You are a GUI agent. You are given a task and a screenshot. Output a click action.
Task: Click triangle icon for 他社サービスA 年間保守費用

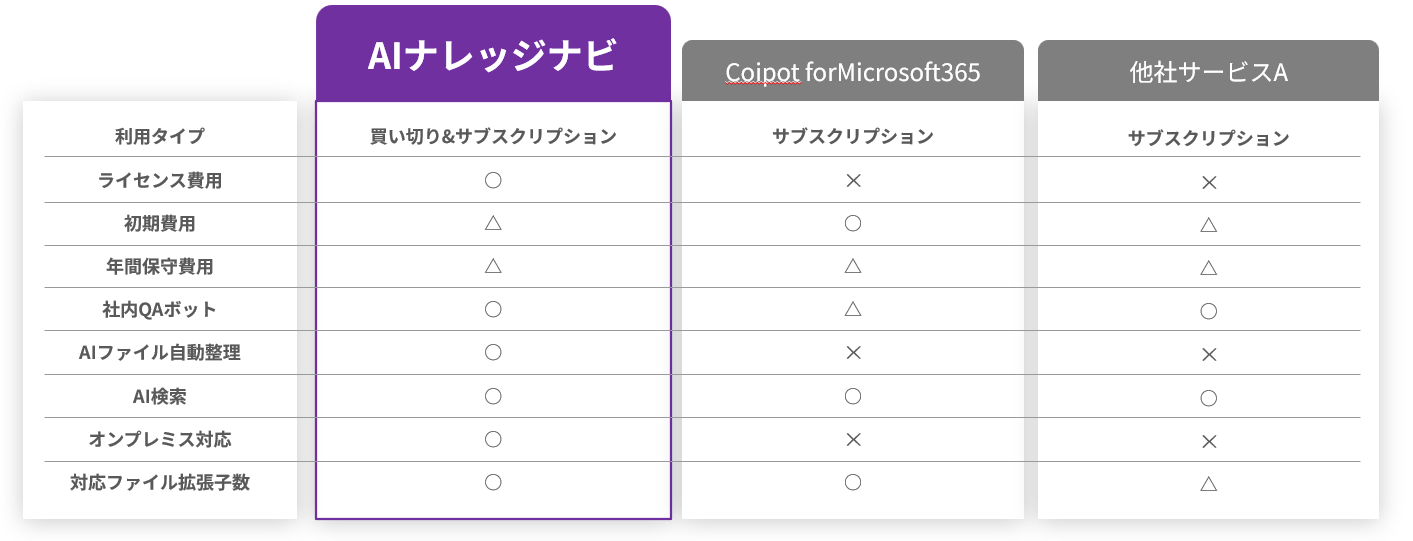point(1208,267)
